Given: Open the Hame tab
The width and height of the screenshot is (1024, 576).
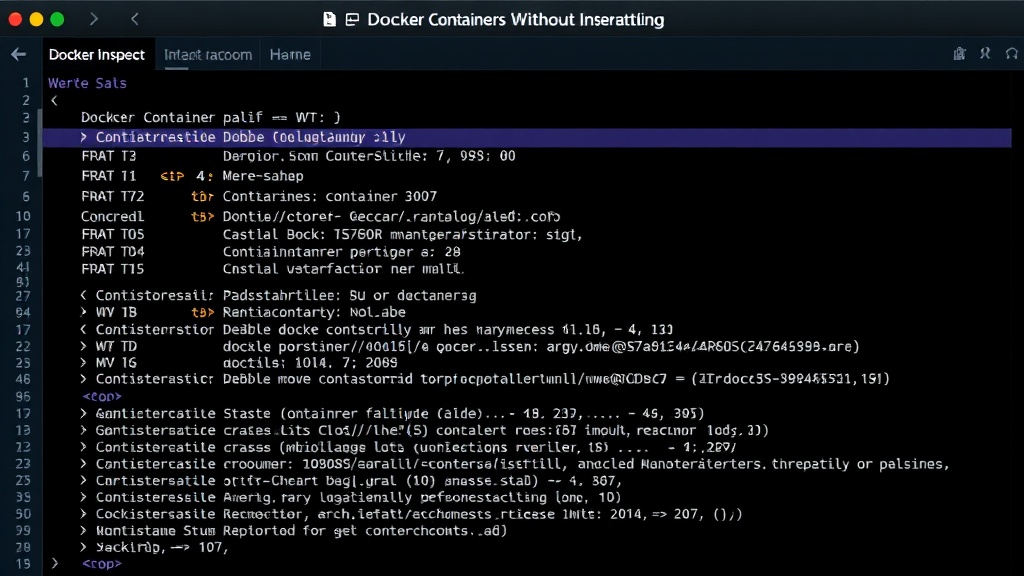Looking at the screenshot, I should (x=290, y=55).
